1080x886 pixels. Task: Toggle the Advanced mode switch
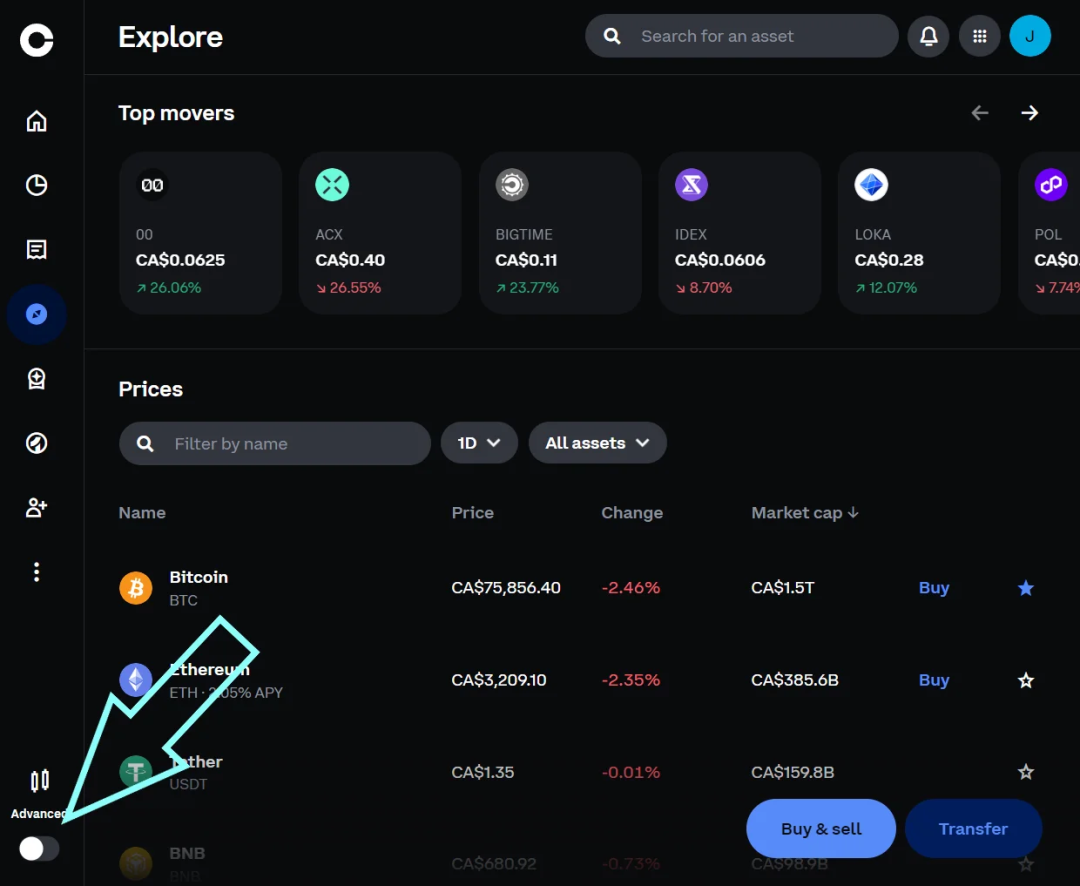point(39,849)
